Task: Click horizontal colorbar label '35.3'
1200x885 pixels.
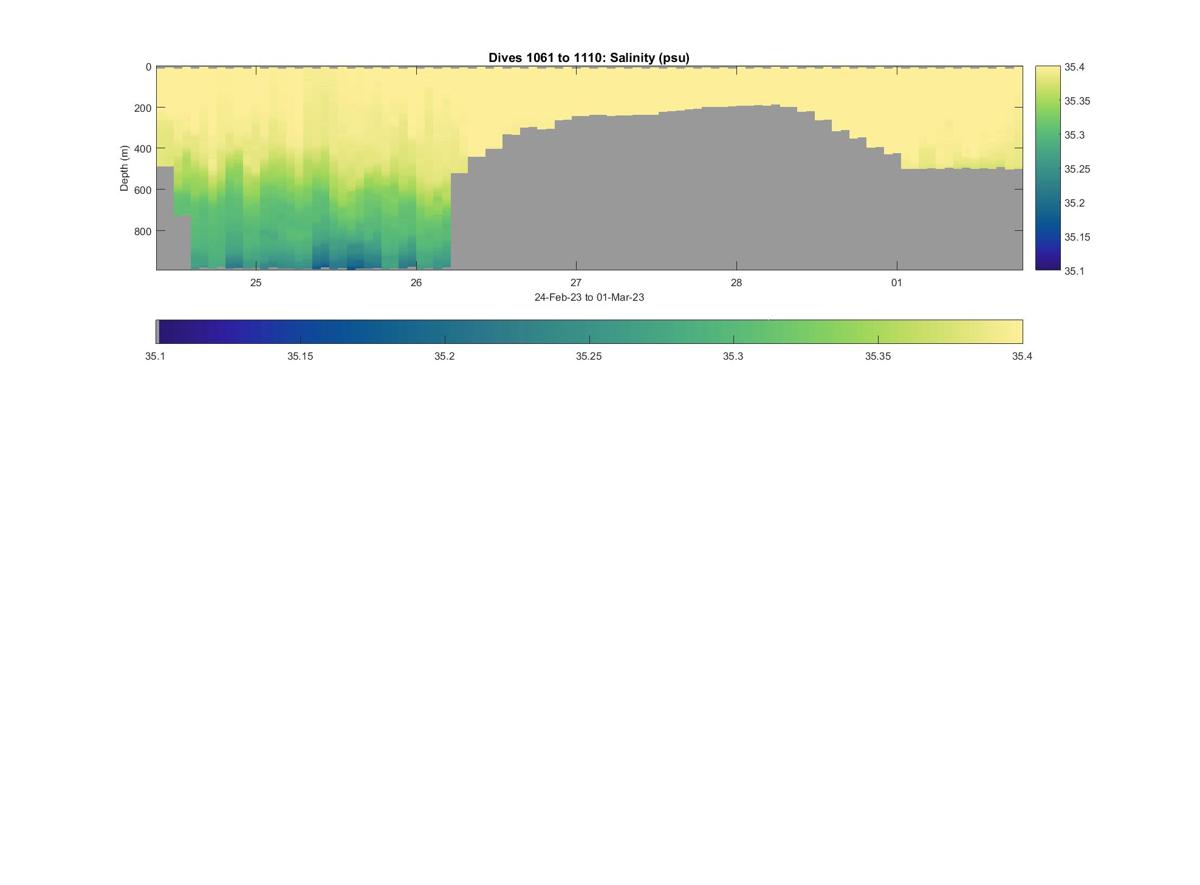Action: pos(733,356)
